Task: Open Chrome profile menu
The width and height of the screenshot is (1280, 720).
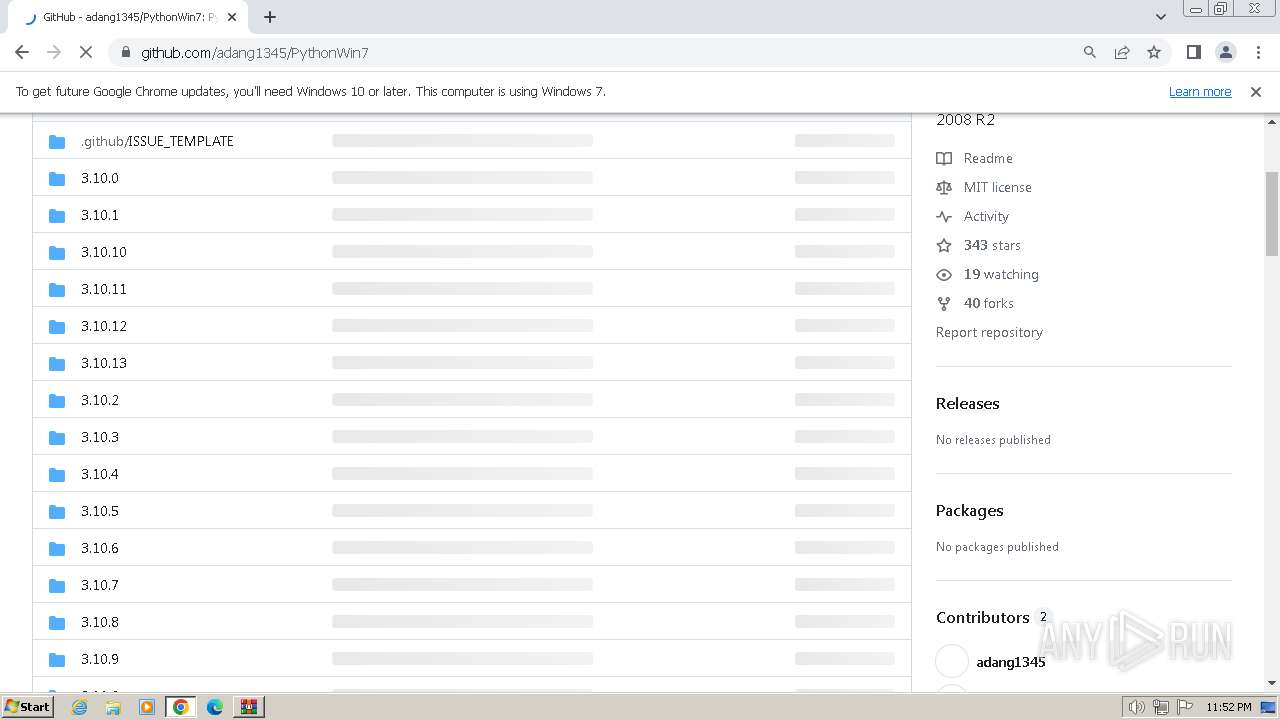Action: coord(1225,52)
